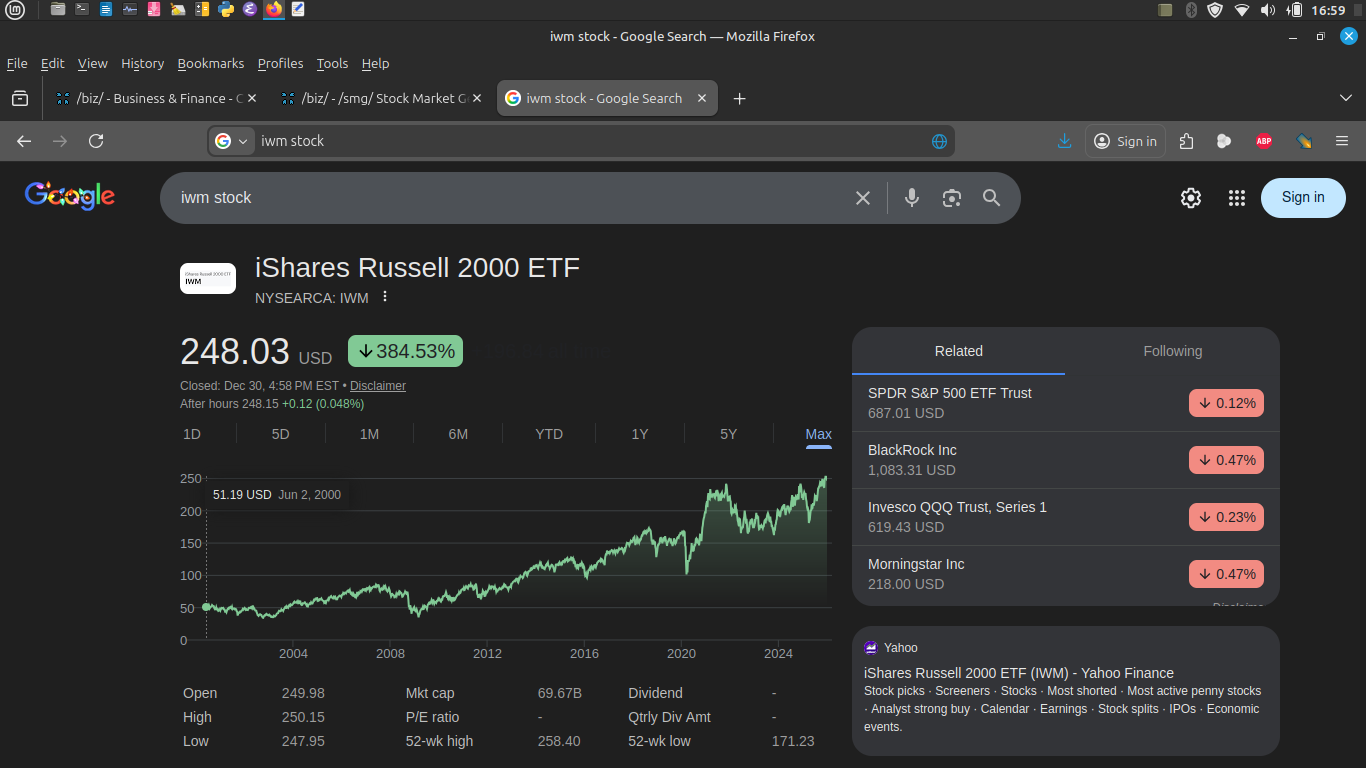This screenshot has width=1366, height=768.
Task: Open the Firefox View tab icon
Action: coord(20,98)
